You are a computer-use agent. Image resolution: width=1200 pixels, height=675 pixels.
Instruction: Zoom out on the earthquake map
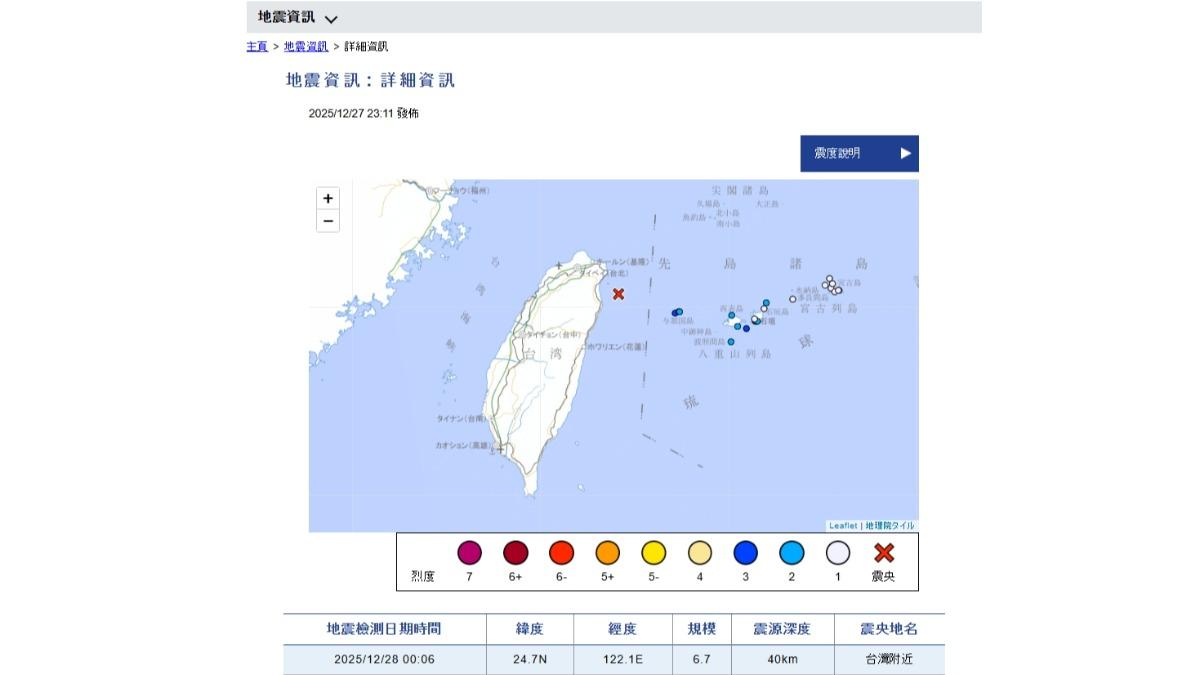point(328,221)
